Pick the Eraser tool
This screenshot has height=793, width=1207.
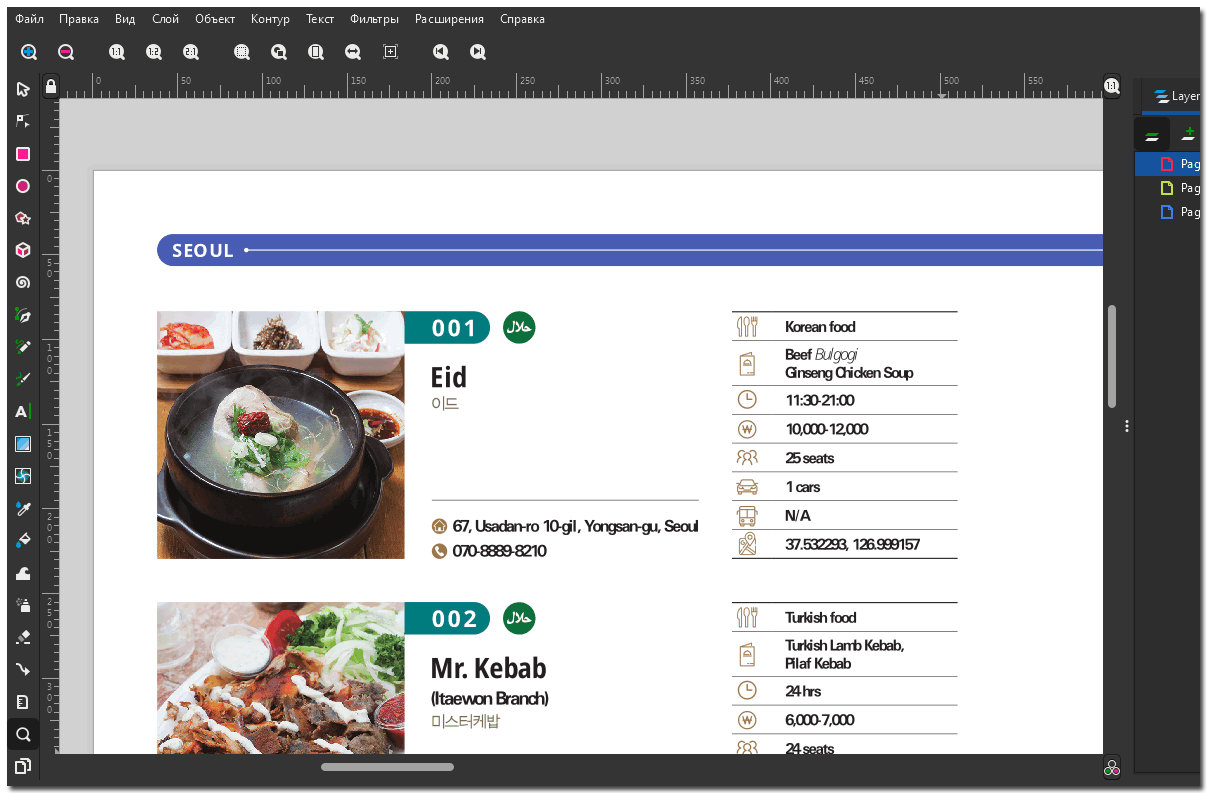coord(23,637)
